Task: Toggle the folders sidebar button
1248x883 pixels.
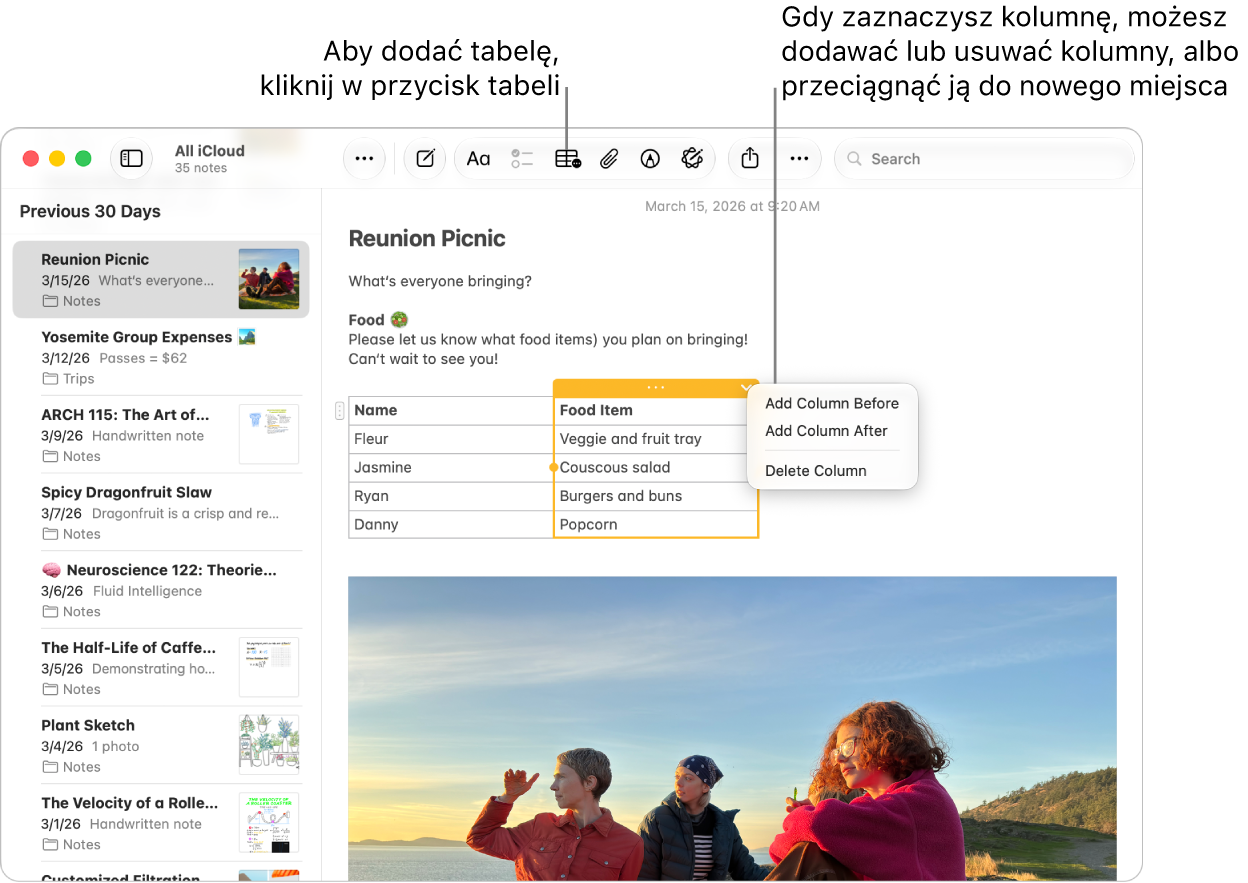Action: (132, 158)
